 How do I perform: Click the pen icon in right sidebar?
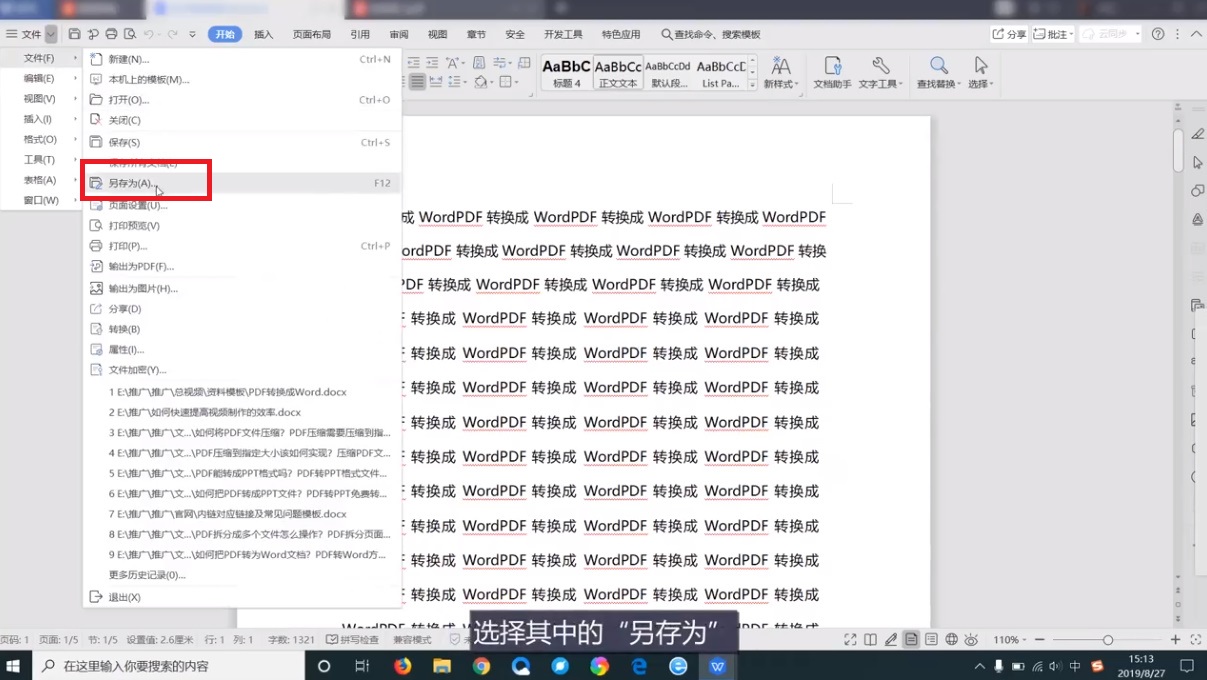click(1197, 134)
